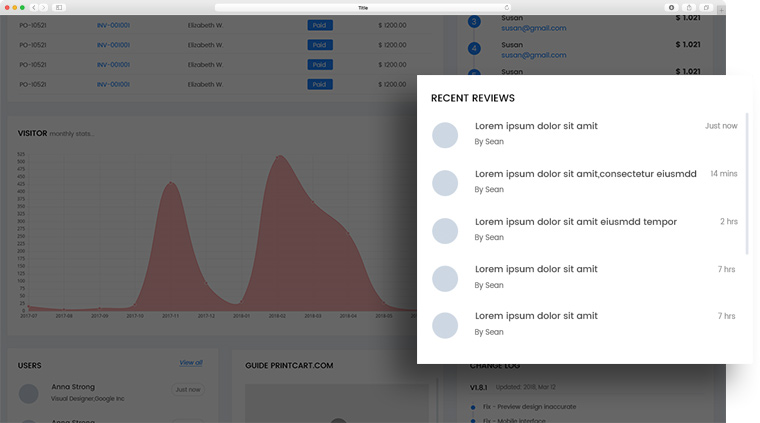This screenshot has height=423, width=760.
Task: Click the first blue Paid status badge
Action: 319,25
